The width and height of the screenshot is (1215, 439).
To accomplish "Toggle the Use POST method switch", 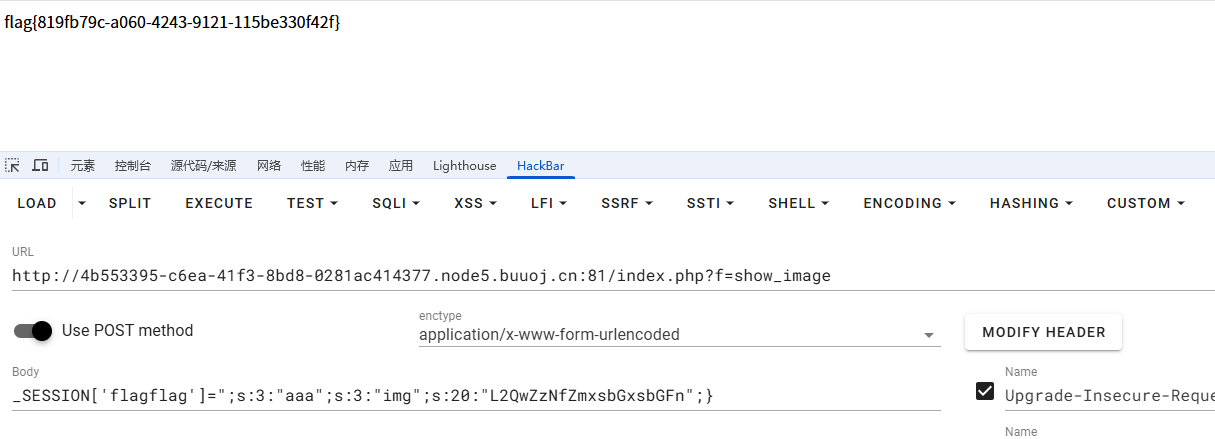I will click(x=33, y=331).
